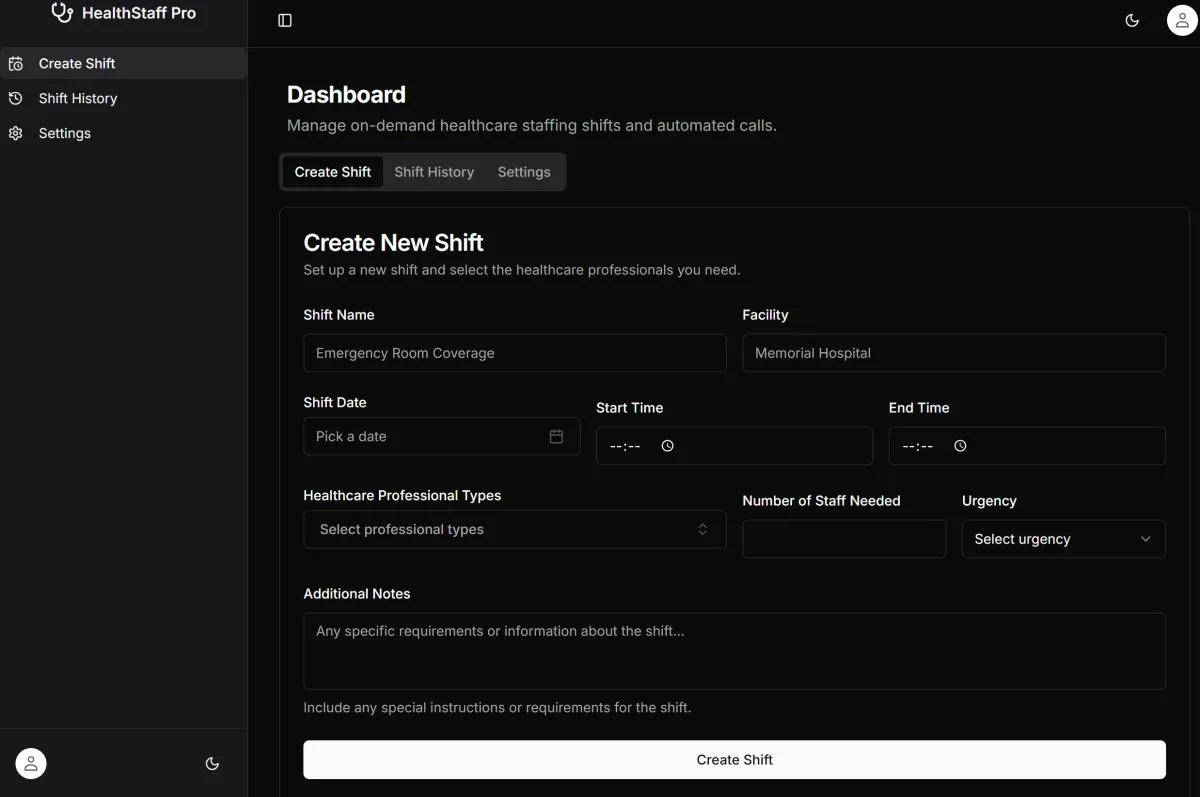Switch to the Settings tab
1200x797 pixels.
point(524,172)
